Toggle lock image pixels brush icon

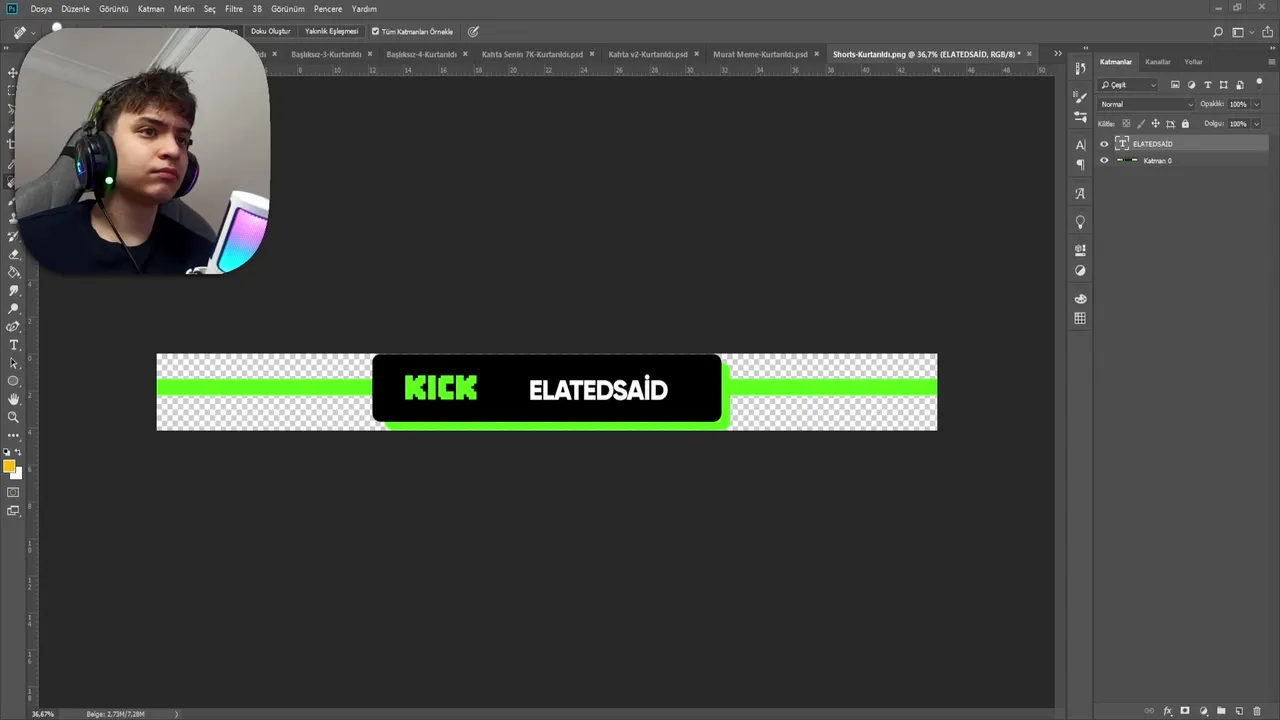coord(1141,123)
